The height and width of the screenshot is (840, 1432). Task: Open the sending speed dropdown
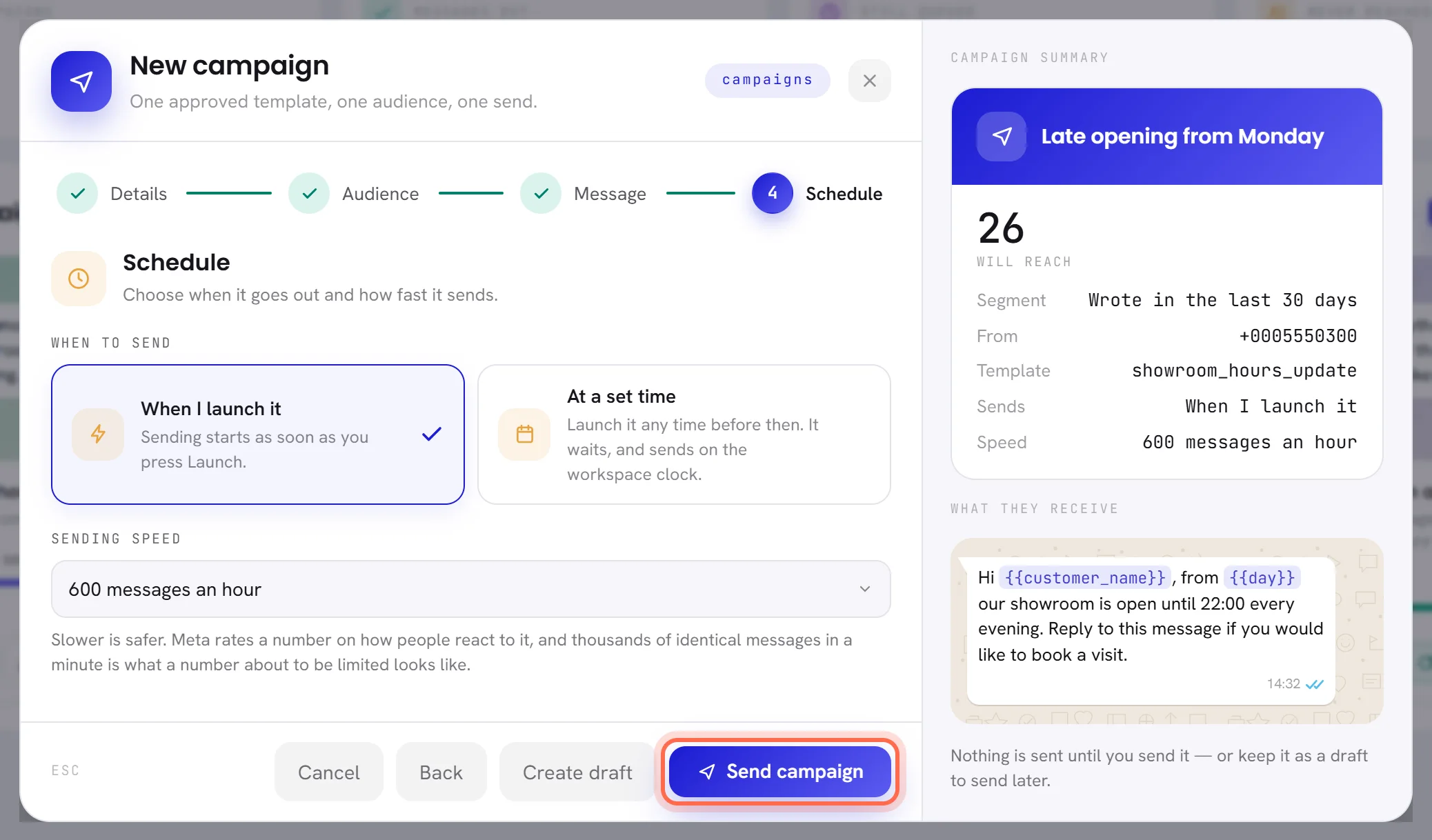coord(471,589)
